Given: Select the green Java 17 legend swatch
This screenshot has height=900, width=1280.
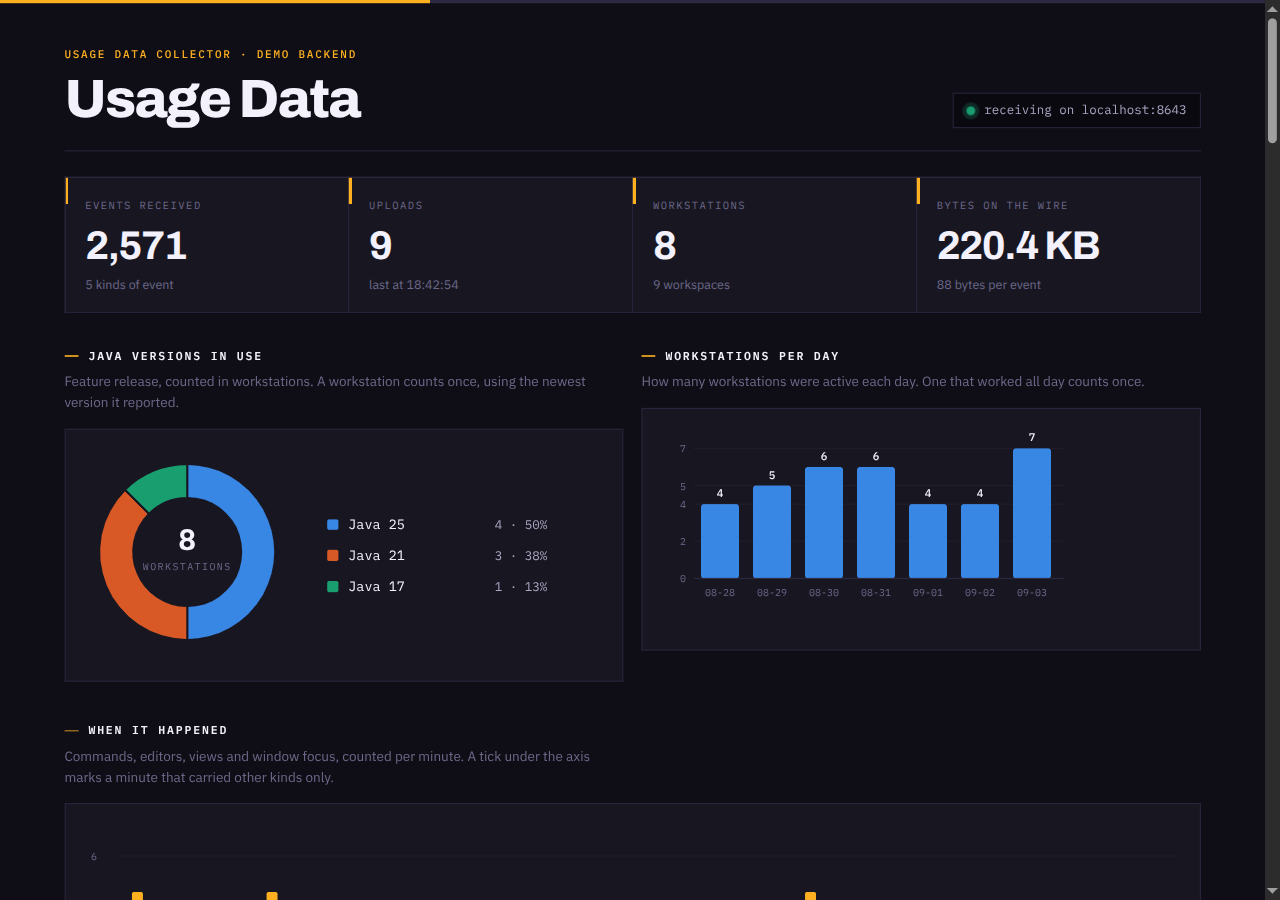Looking at the screenshot, I should (x=333, y=587).
